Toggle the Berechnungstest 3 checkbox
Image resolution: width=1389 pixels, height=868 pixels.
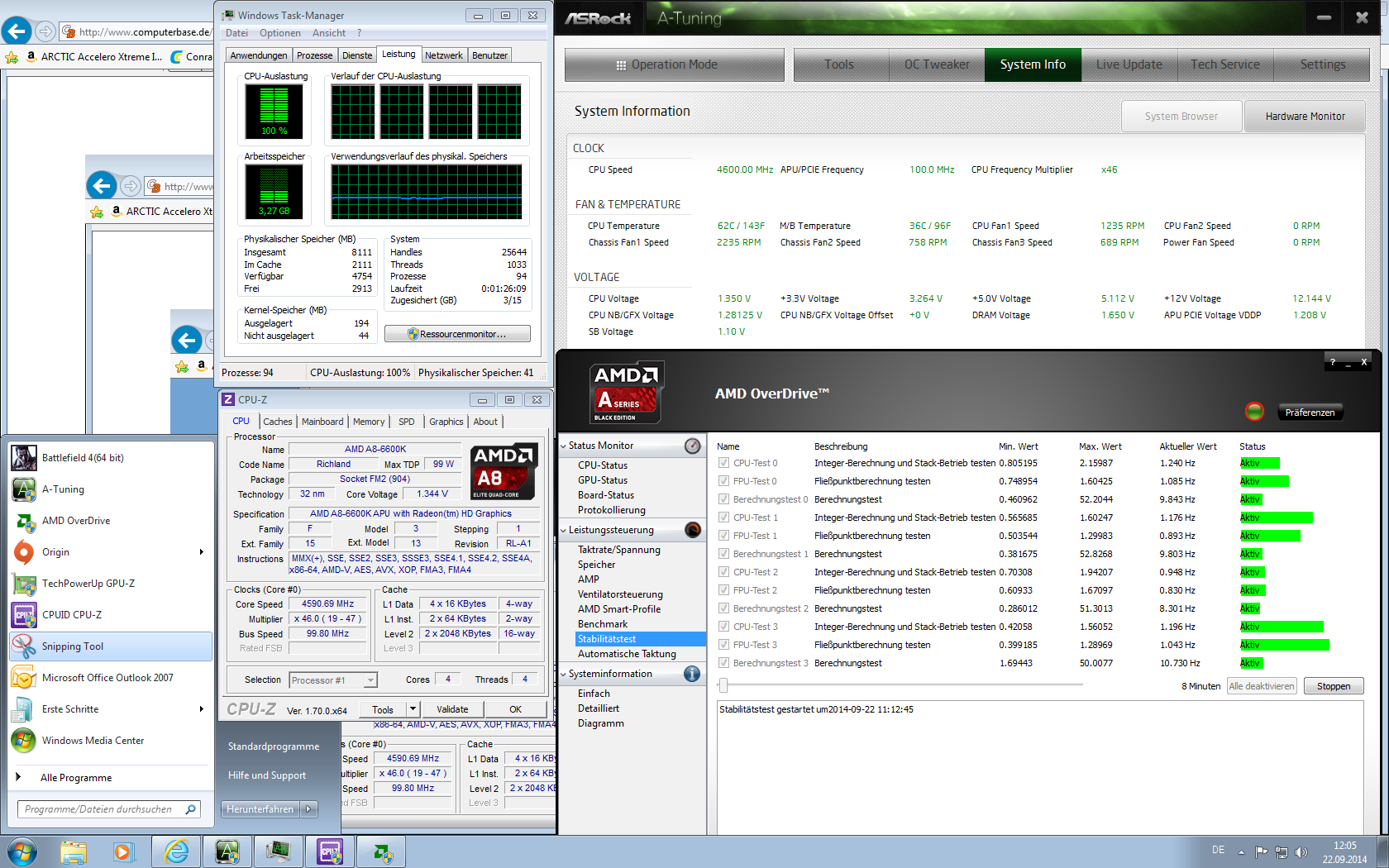[x=724, y=663]
